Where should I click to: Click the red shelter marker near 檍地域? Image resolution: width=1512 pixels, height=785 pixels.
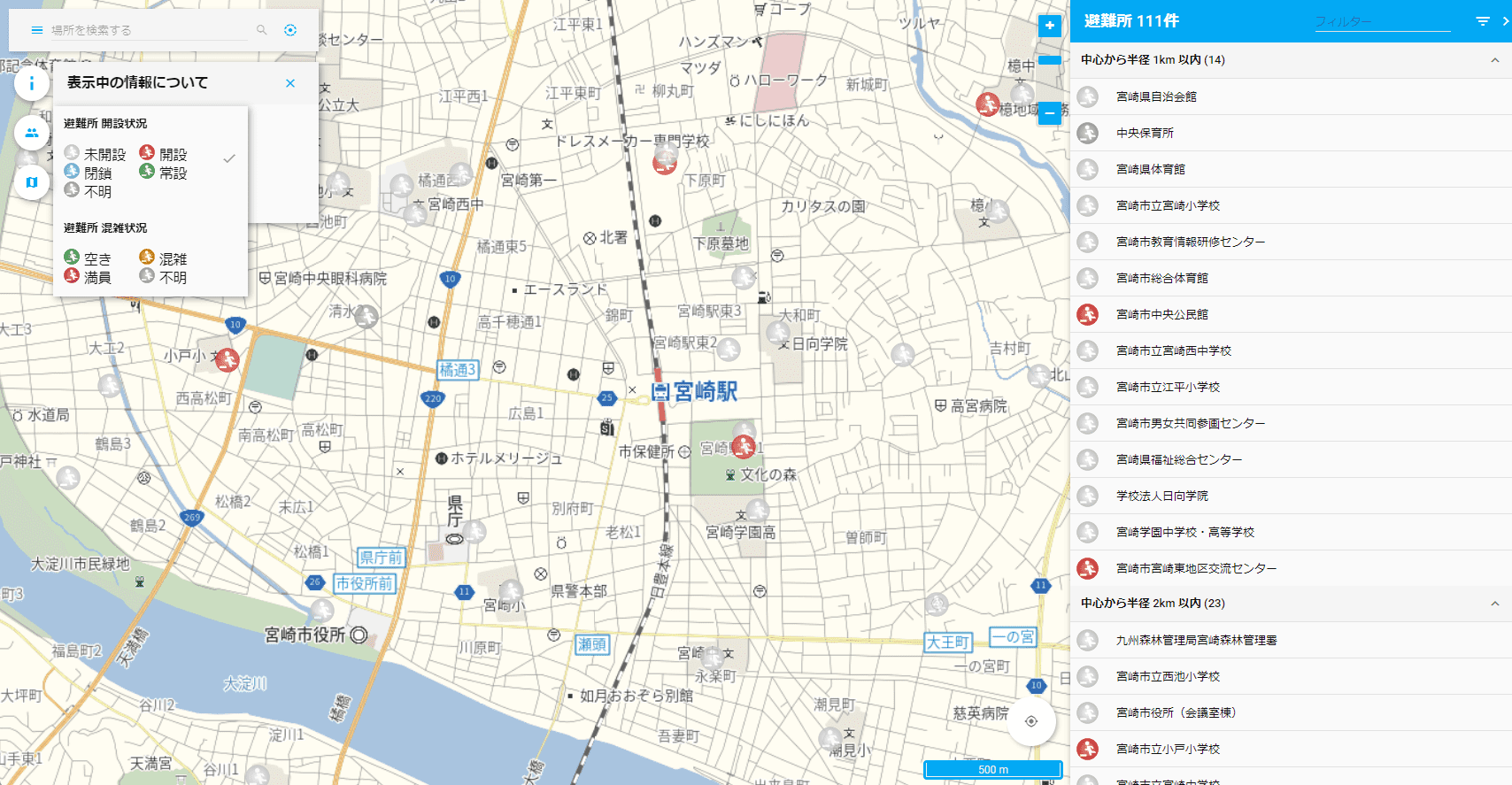point(988,104)
